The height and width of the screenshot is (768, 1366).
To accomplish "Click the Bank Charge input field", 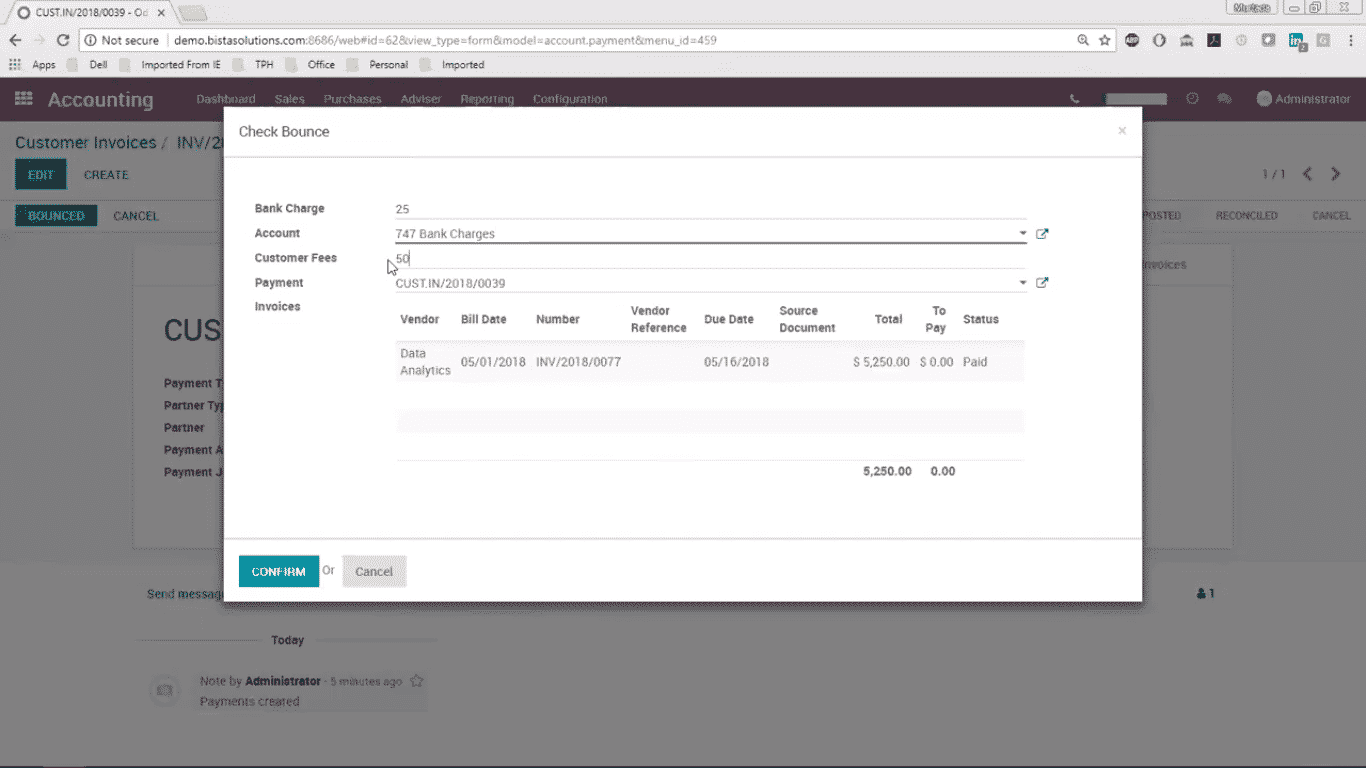I will point(710,209).
